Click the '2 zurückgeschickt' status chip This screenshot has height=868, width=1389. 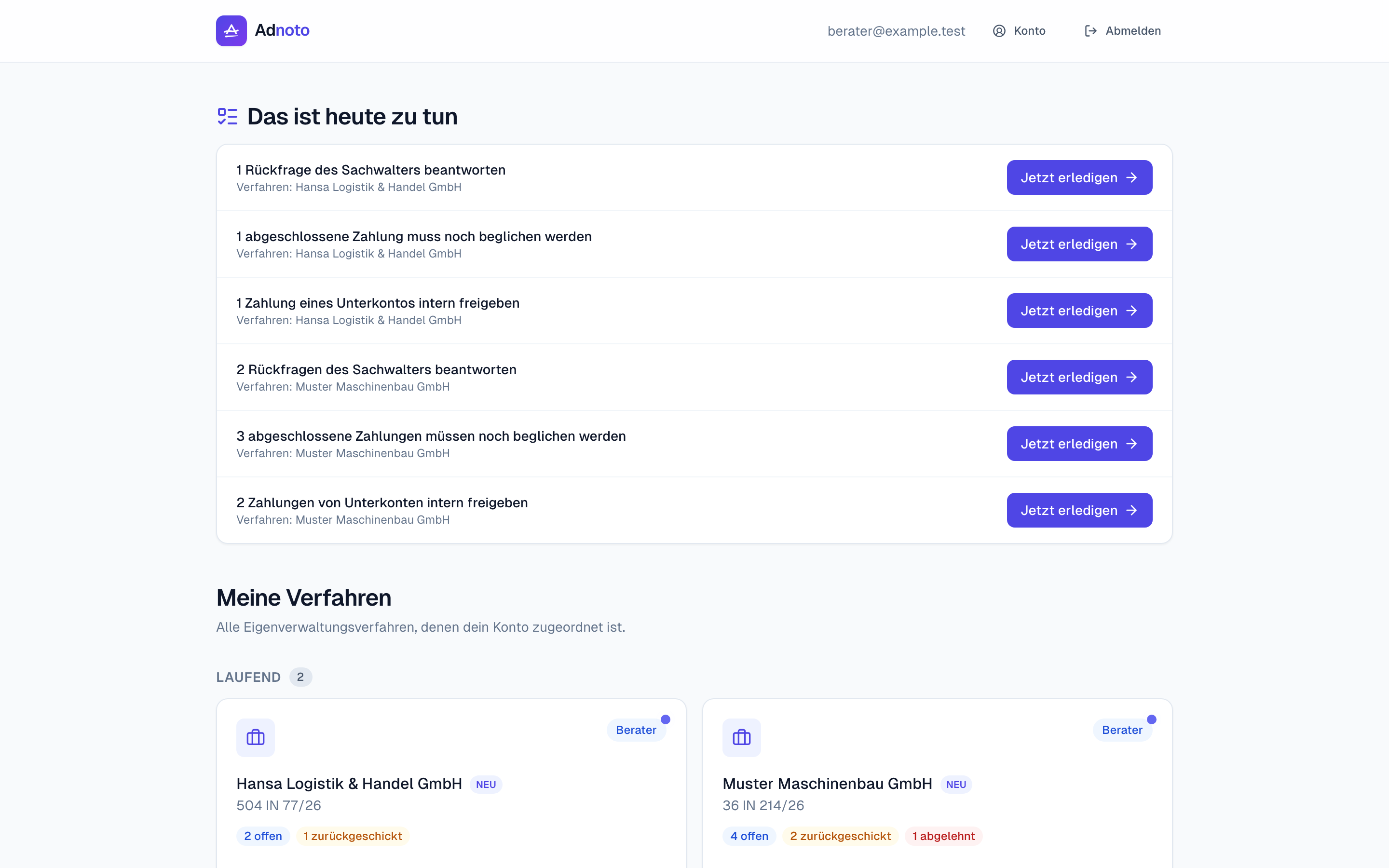[840, 837]
